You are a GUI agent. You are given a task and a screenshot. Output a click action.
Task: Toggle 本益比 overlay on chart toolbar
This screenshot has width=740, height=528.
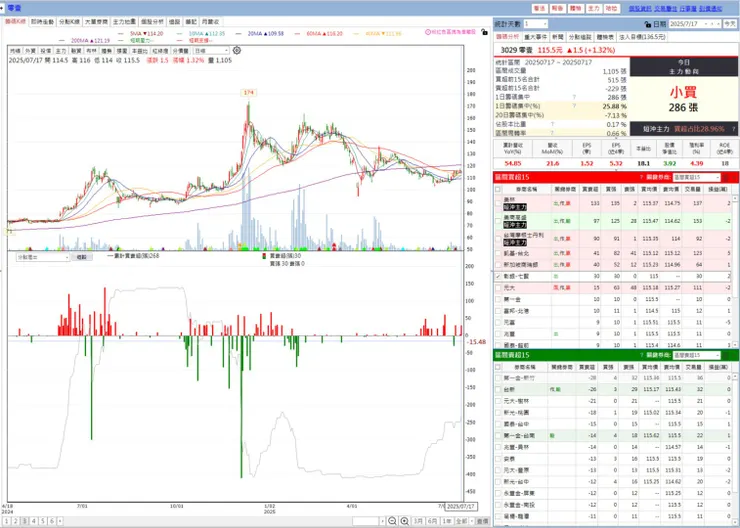[x=139, y=50]
